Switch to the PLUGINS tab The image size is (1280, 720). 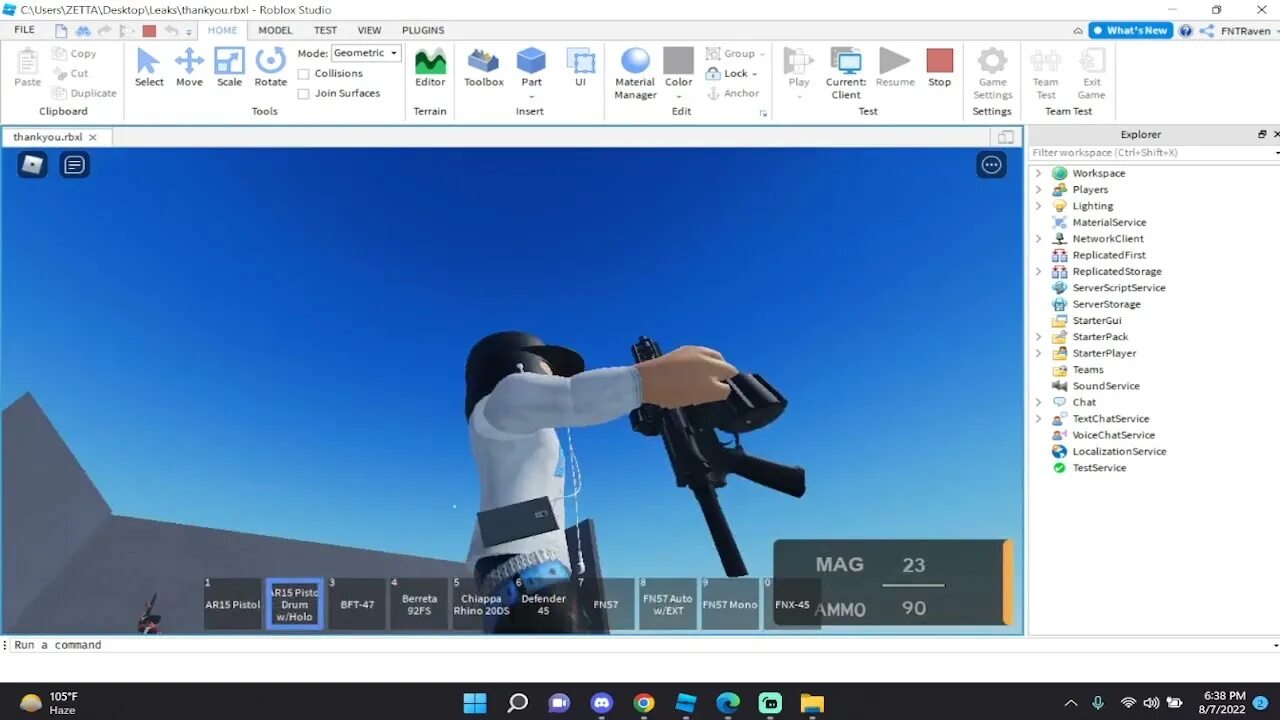423,30
